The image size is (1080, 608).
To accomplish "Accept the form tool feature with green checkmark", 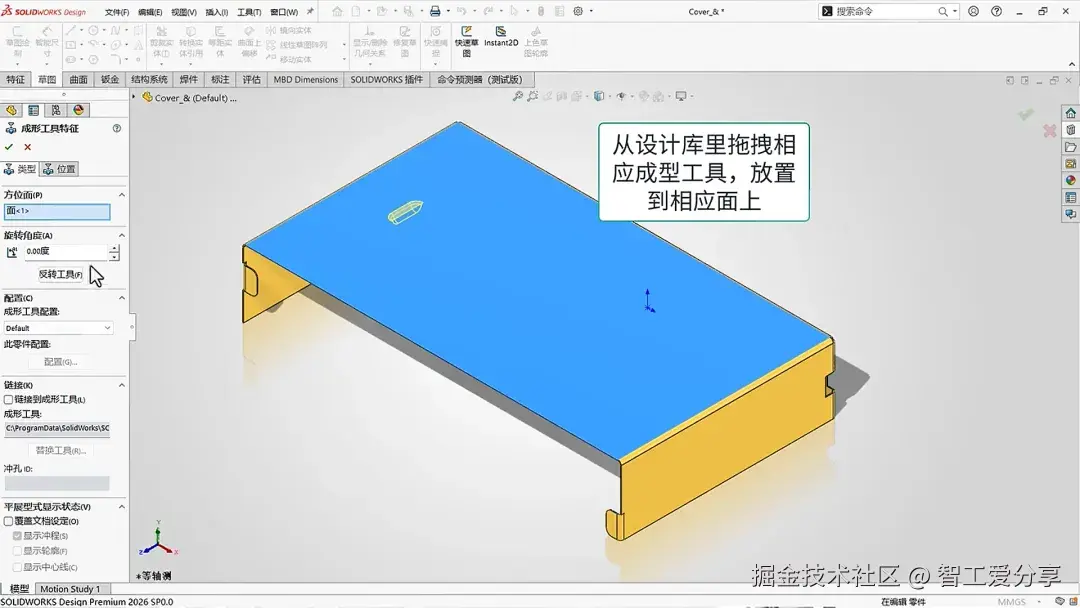I will [9, 147].
